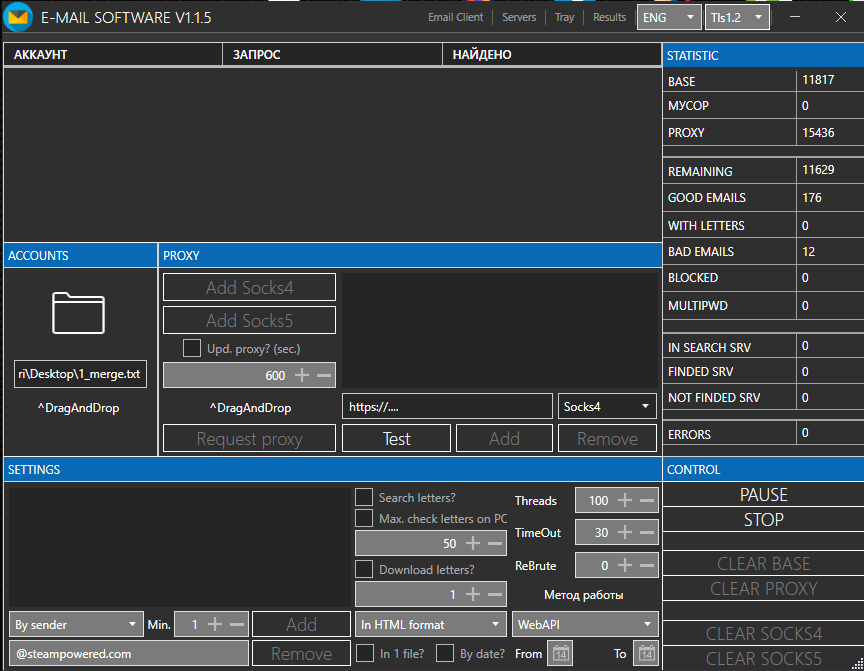Click CLEAR BASE button
This screenshot has width=864, height=671.
pyautogui.click(x=763, y=564)
